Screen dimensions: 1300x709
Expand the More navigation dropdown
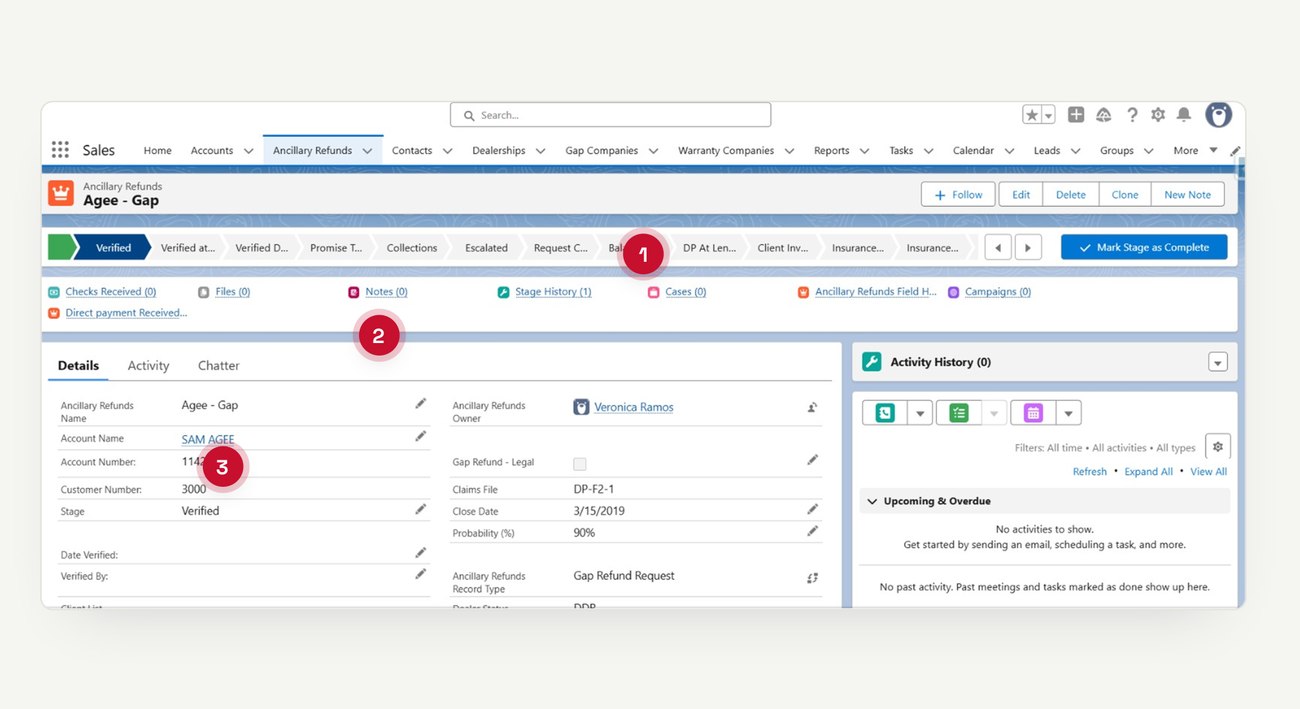pyautogui.click(x=1195, y=150)
